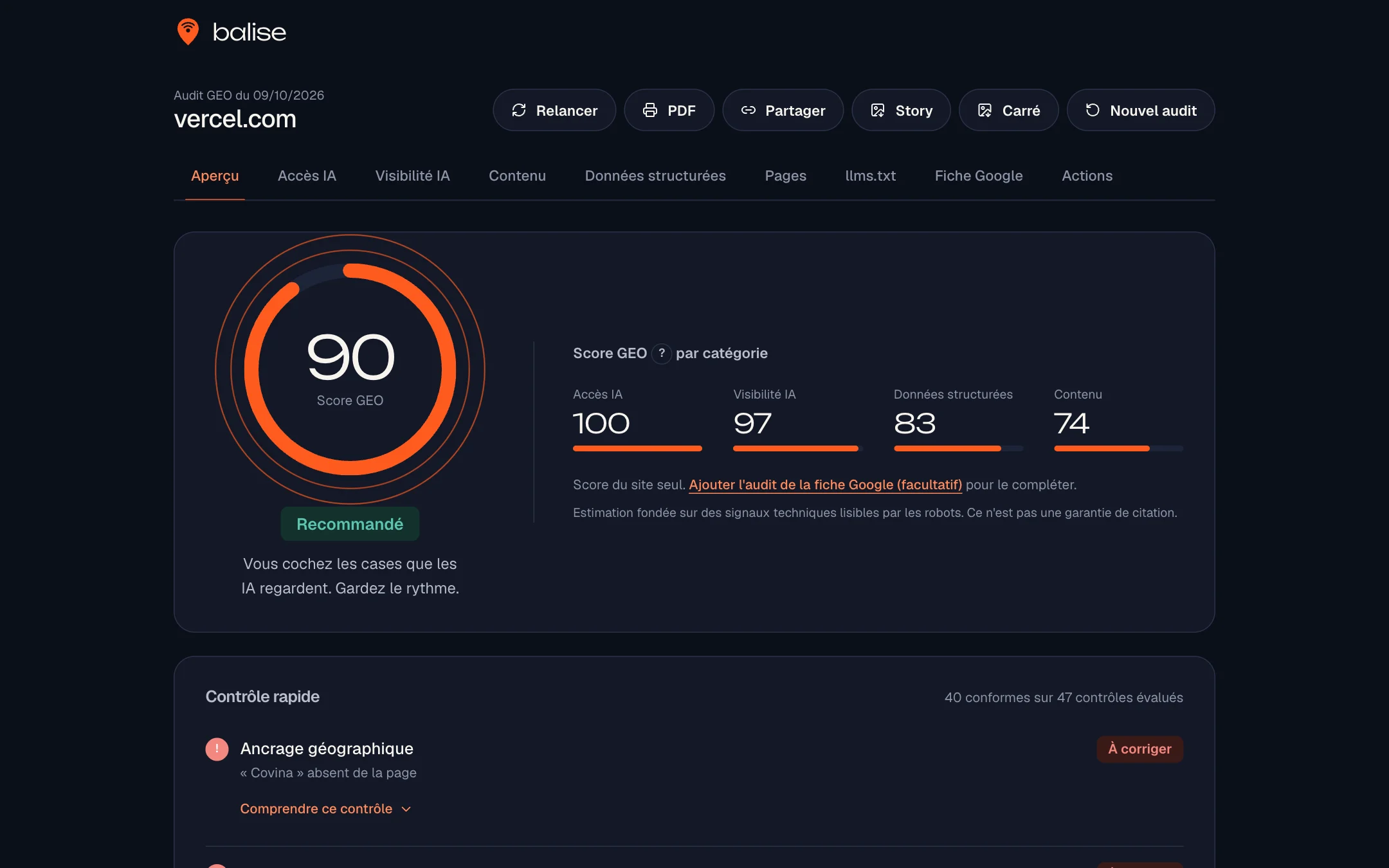Generate a Carré image
The height and width of the screenshot is (868, 1389).
click(1008, 111)
